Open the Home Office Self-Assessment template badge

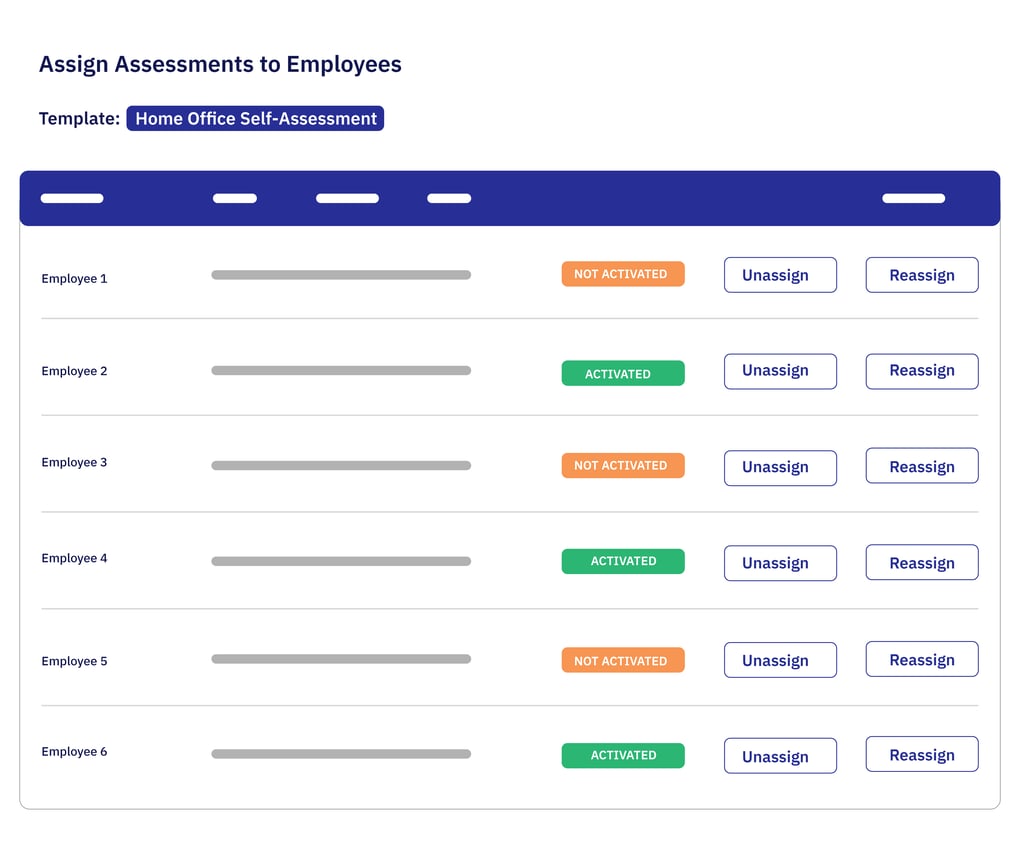click(255, 118)
